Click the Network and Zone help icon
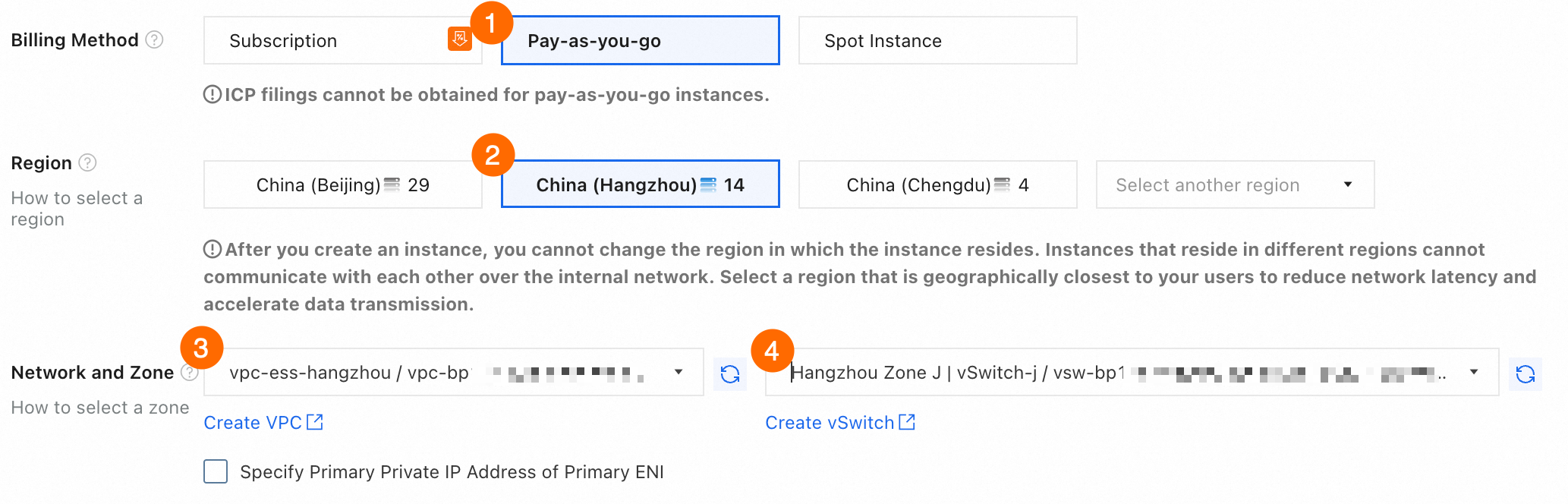Image resolution: width=1568 pixels, height=504 pixels. click(x=190, y=373)
